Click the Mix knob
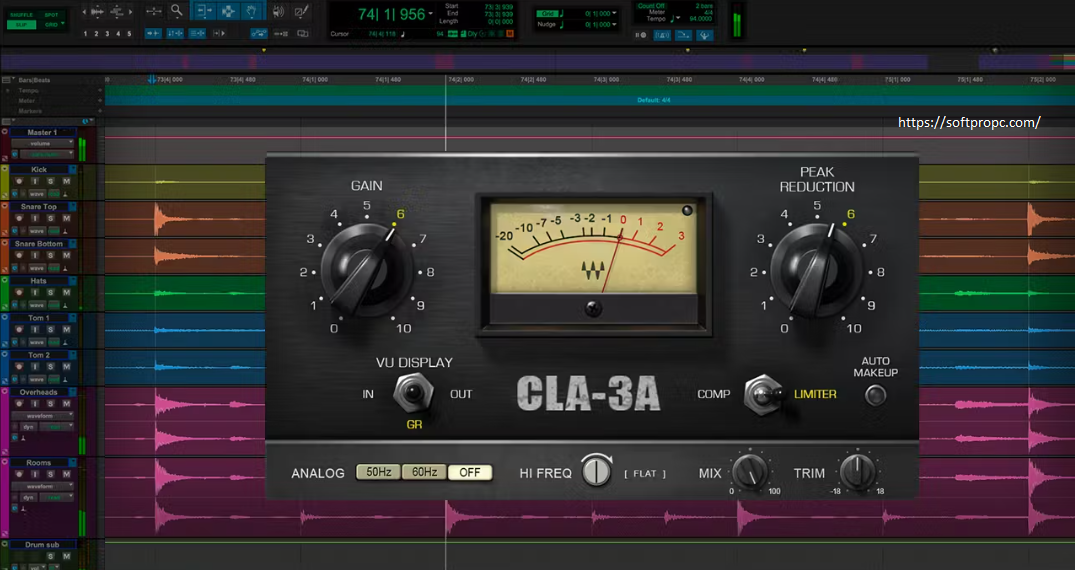The height and width of the screenshot is (570, 1075). (x=750, y=471)
